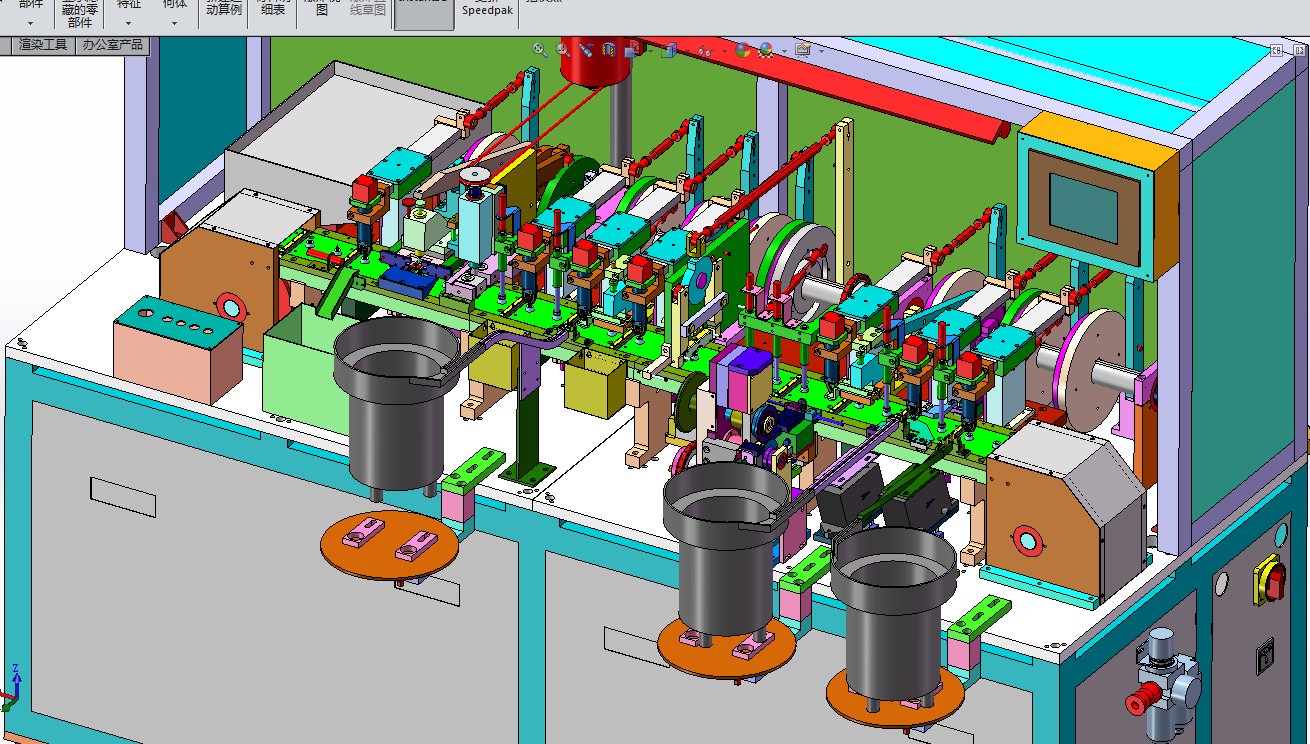The height and width of the screenshot is (744, 1310).
Task: Click the Zoom to Fit view icon
Action: tap(539, 49)
